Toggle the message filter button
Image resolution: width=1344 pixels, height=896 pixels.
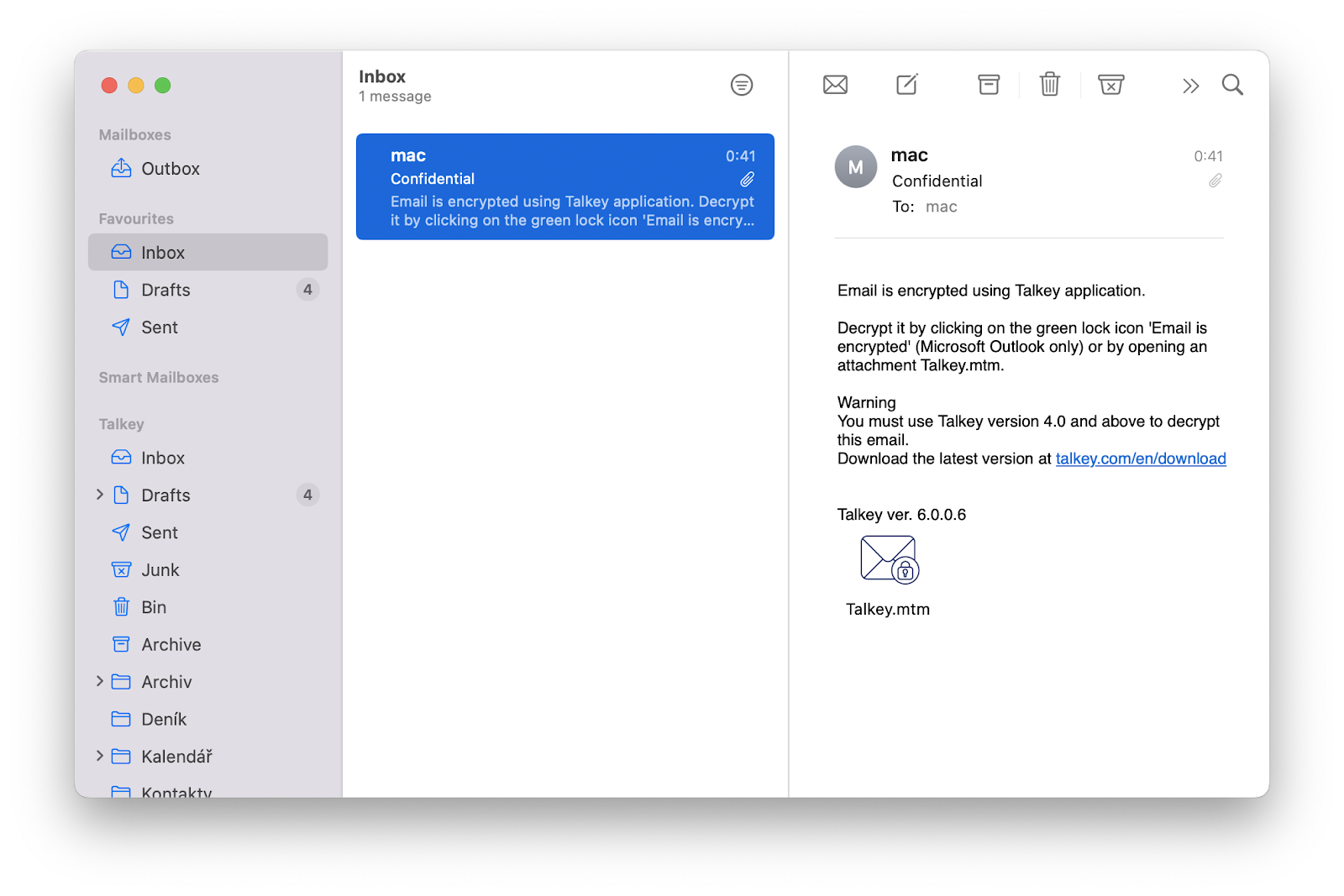742,85
